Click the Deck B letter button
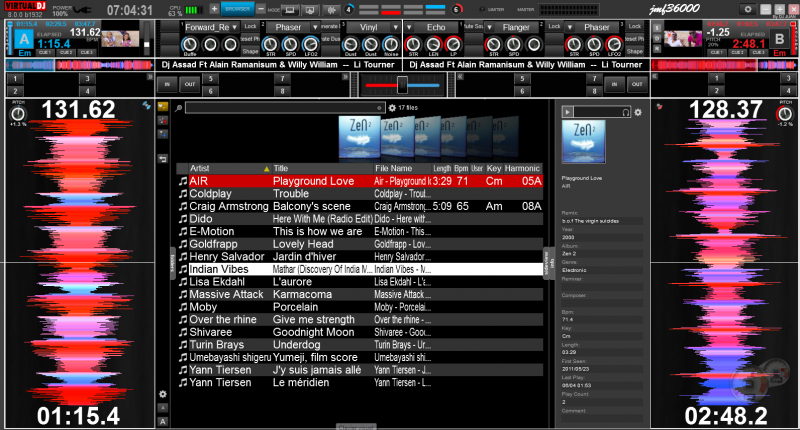 coord(780,38)
